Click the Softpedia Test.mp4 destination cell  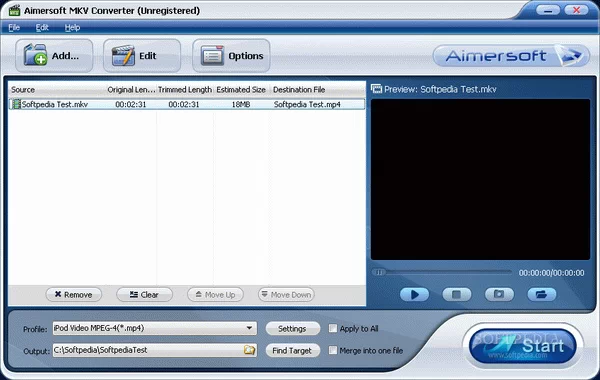coord(307,104)
